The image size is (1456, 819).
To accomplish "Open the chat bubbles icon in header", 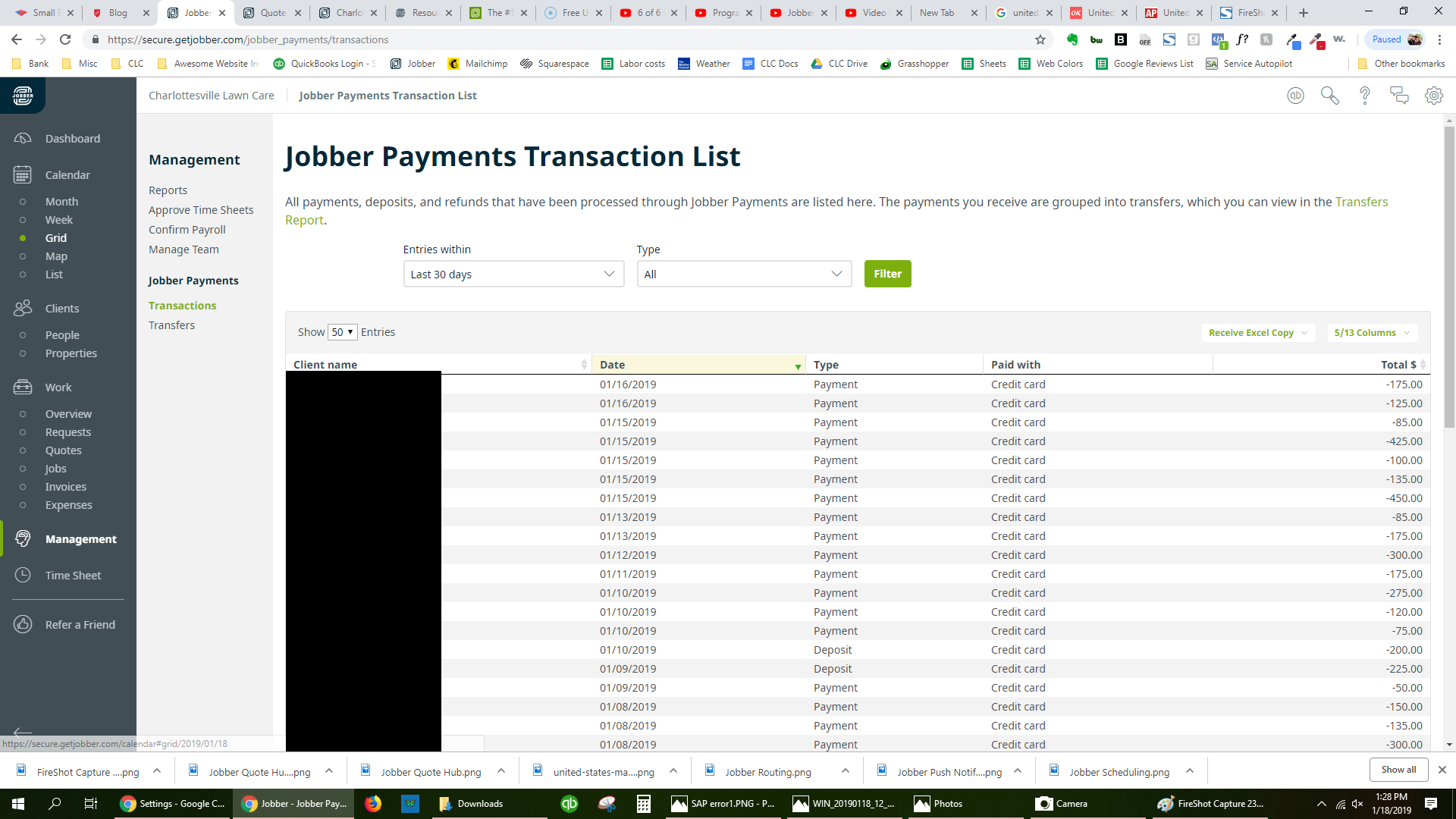I will pos(1399,96).
